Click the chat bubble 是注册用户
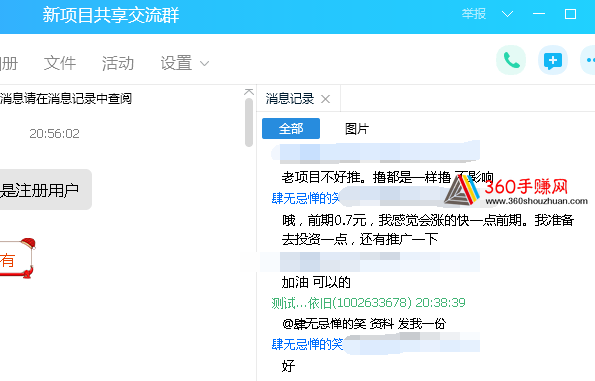Viewport: 595px width, 381px height. click(x=46, y=190)
